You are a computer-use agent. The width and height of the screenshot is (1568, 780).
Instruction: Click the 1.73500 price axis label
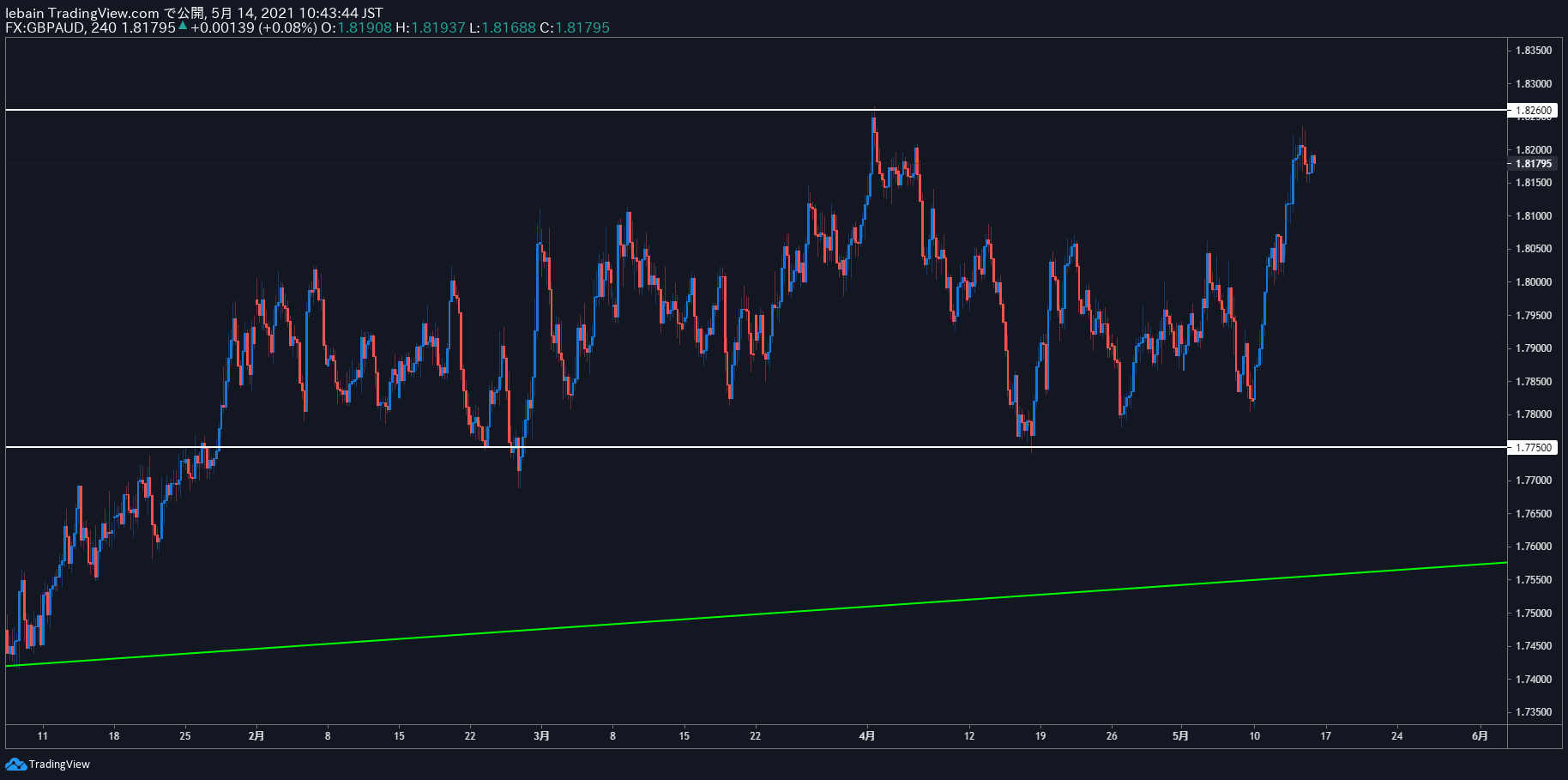coord(1533,712)
